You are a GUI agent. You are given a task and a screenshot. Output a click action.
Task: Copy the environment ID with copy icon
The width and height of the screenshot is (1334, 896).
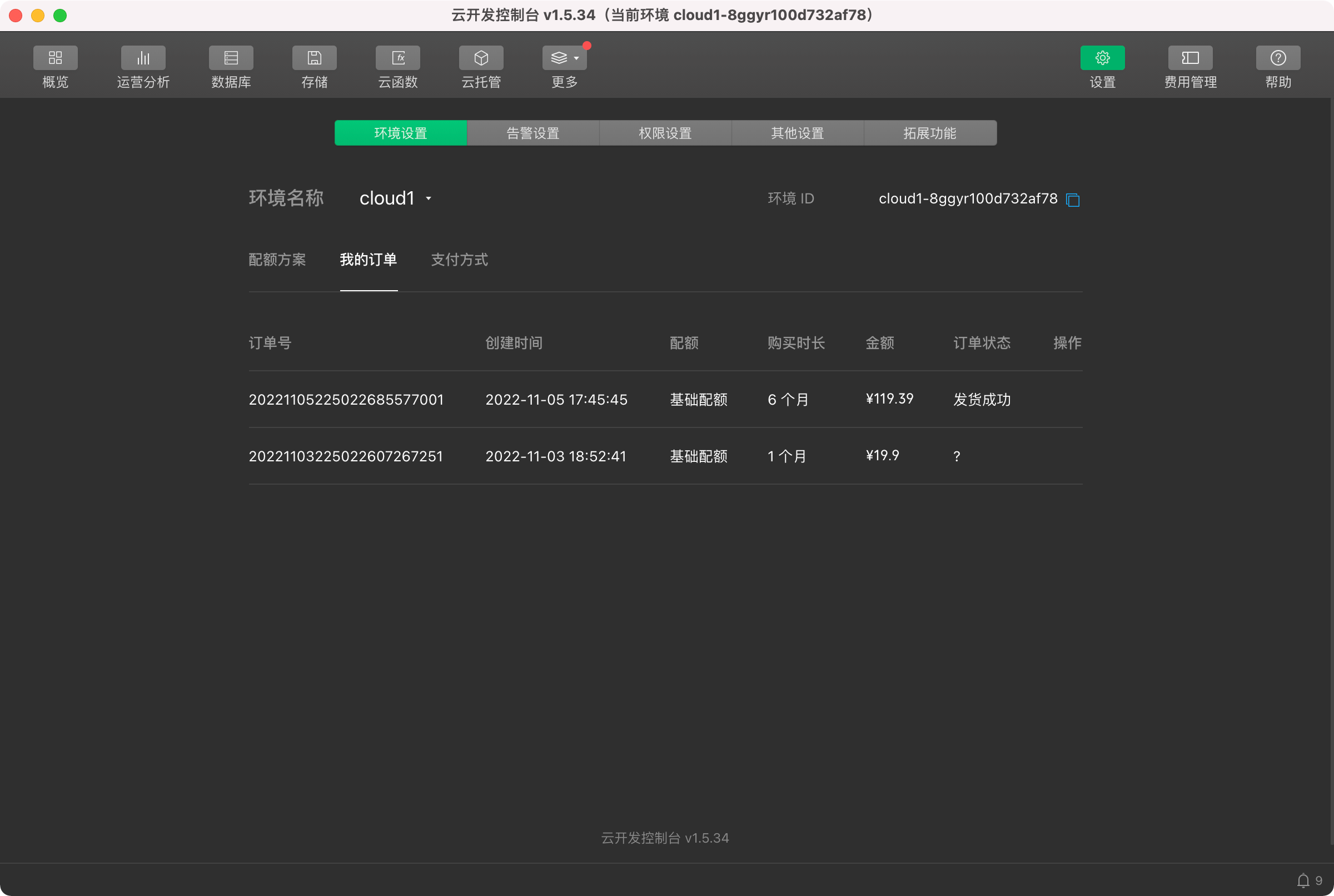pos(1072,200)
